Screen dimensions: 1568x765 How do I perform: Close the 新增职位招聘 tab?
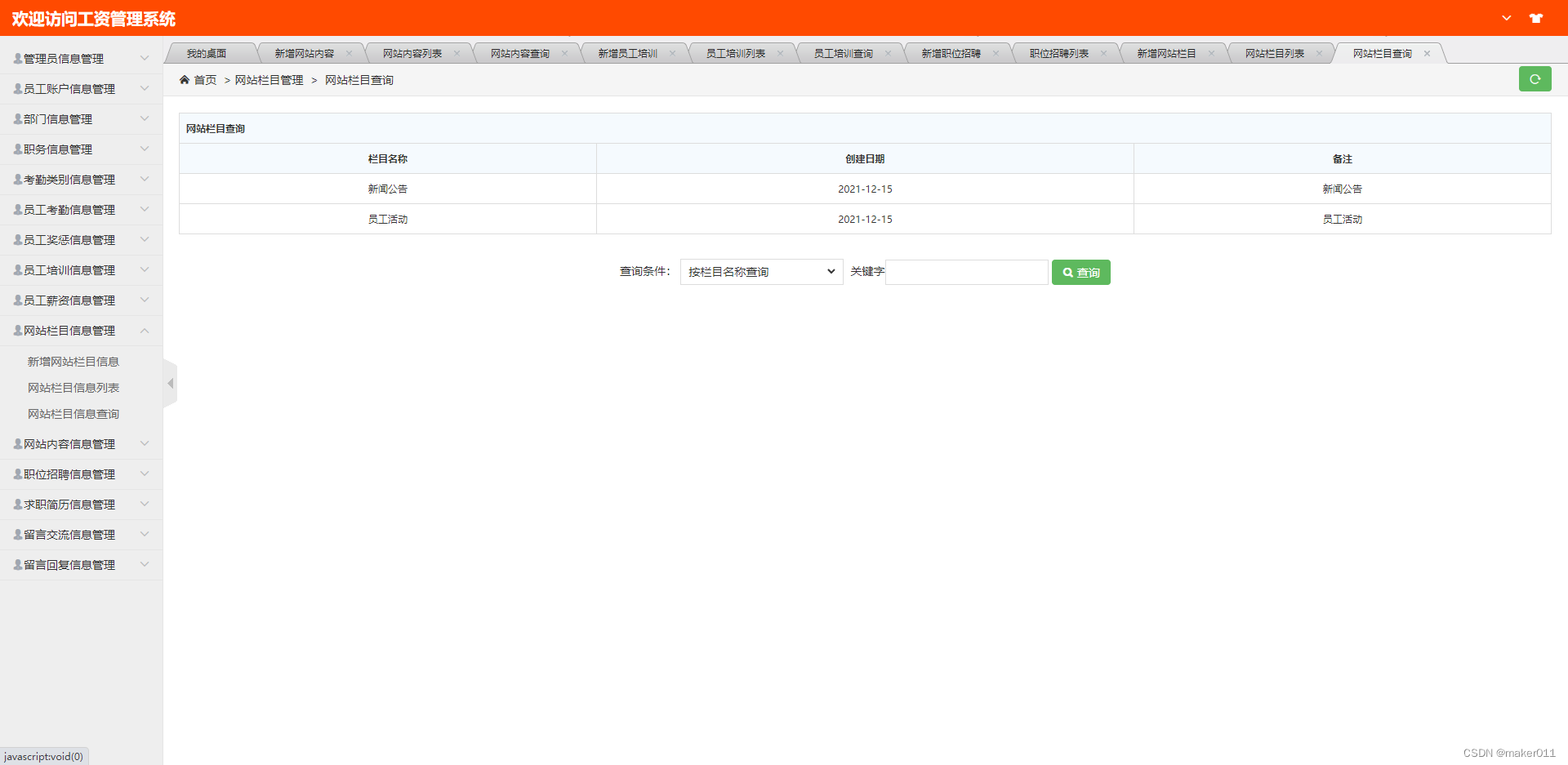(996, 54)
